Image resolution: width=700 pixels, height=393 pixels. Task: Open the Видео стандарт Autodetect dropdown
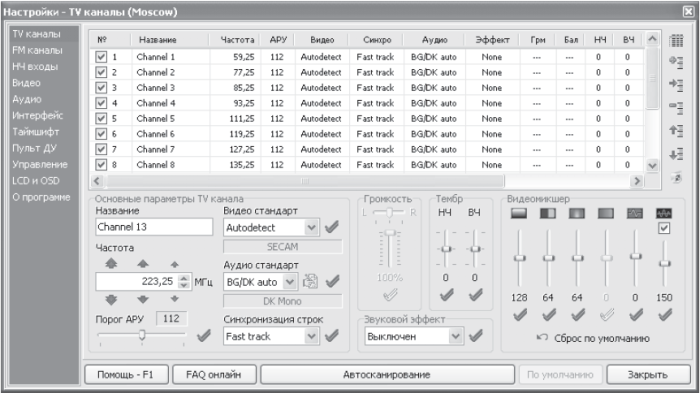tap(312, 228)
